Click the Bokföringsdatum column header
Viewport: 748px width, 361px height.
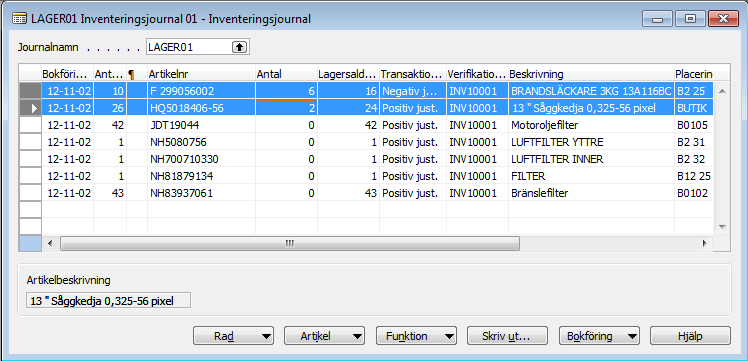(67, 74)
